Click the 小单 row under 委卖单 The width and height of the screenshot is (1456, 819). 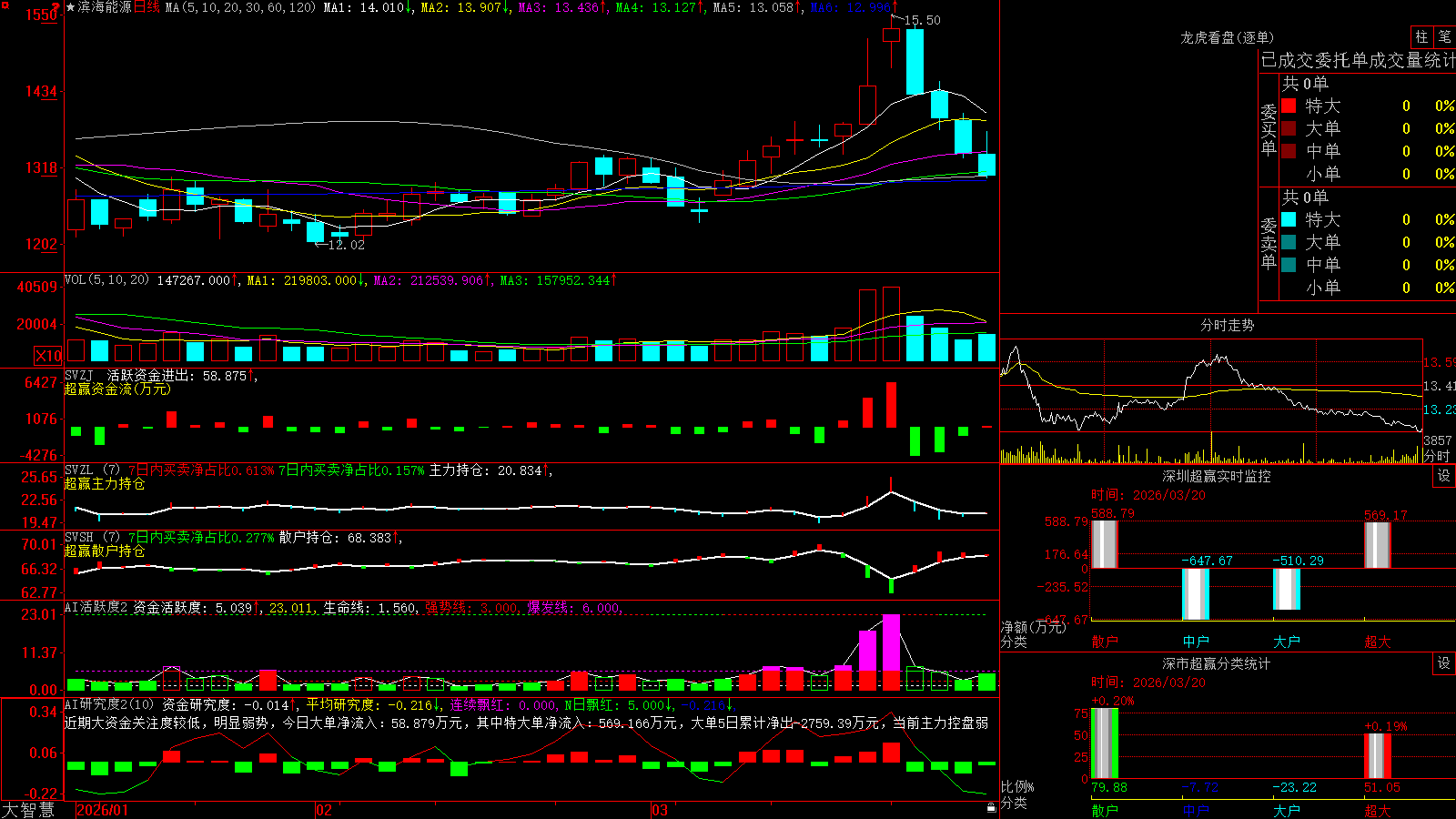(x=1368, y=288)
